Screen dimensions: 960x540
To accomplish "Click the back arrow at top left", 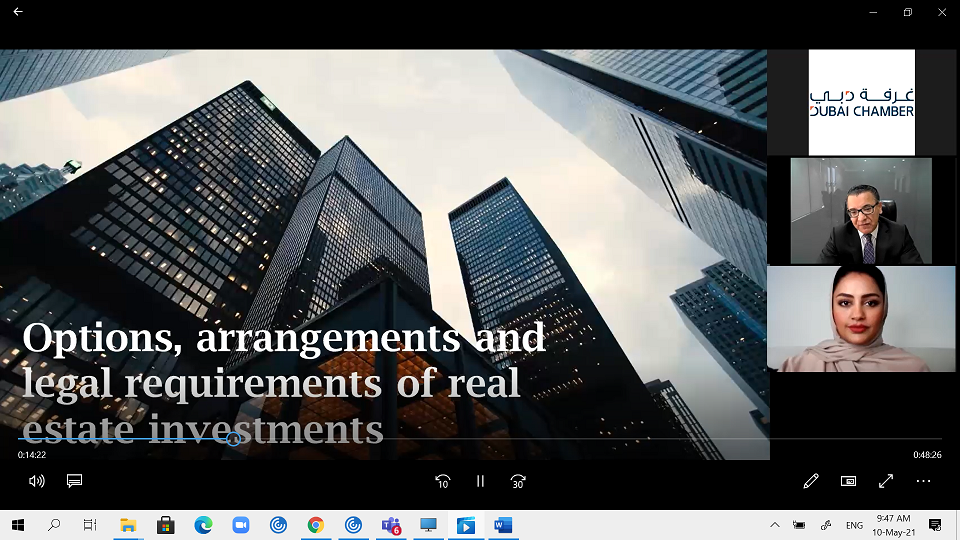I will (x=18, y=12).
